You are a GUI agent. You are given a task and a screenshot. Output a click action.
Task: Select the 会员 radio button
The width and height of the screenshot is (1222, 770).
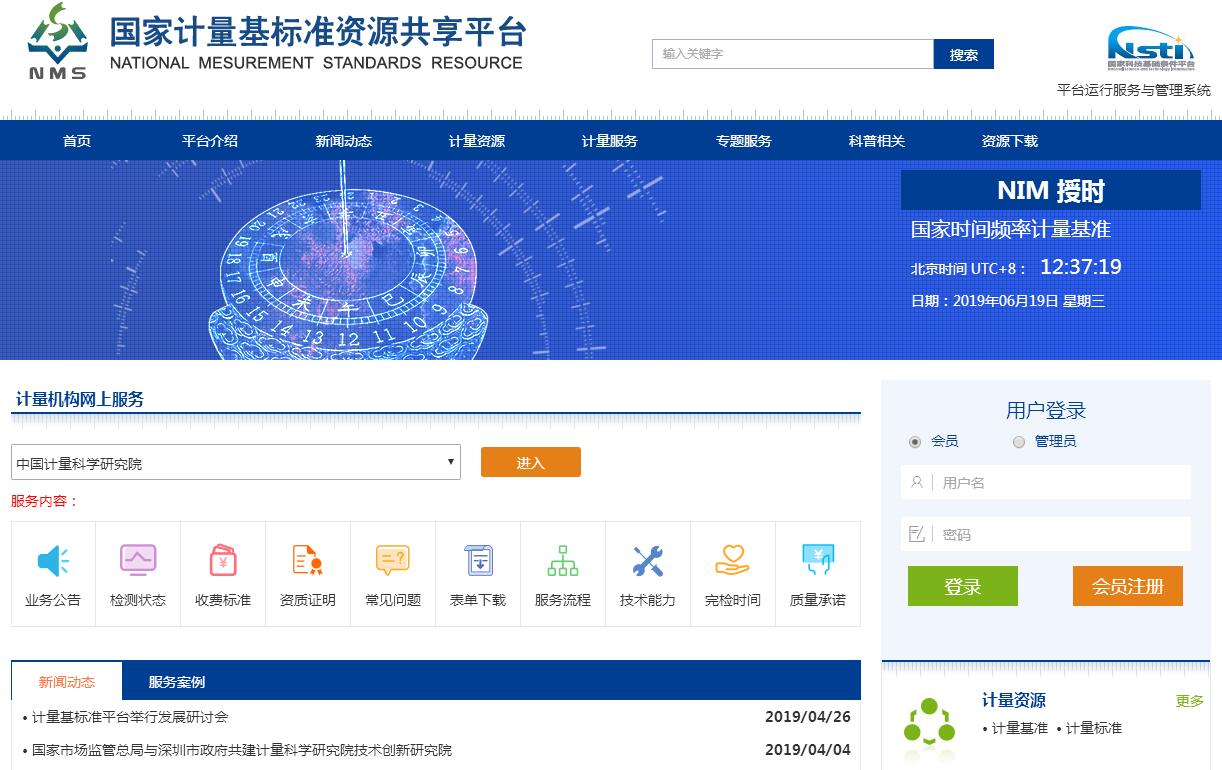click(x=915, y=442)
